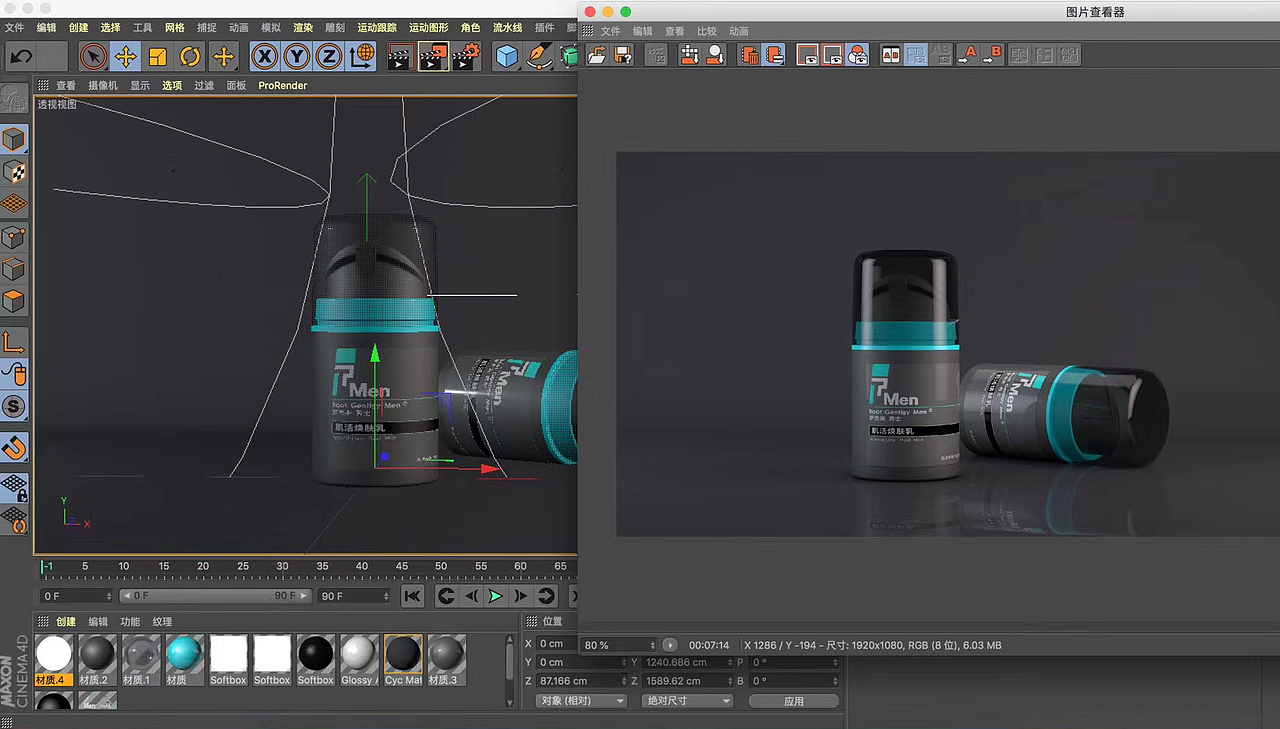Image resolution: width=1280 pixels, height=729 pixels.
Task: Click the Open Image icon in Picture Viewer
Action: coord(596,55)
